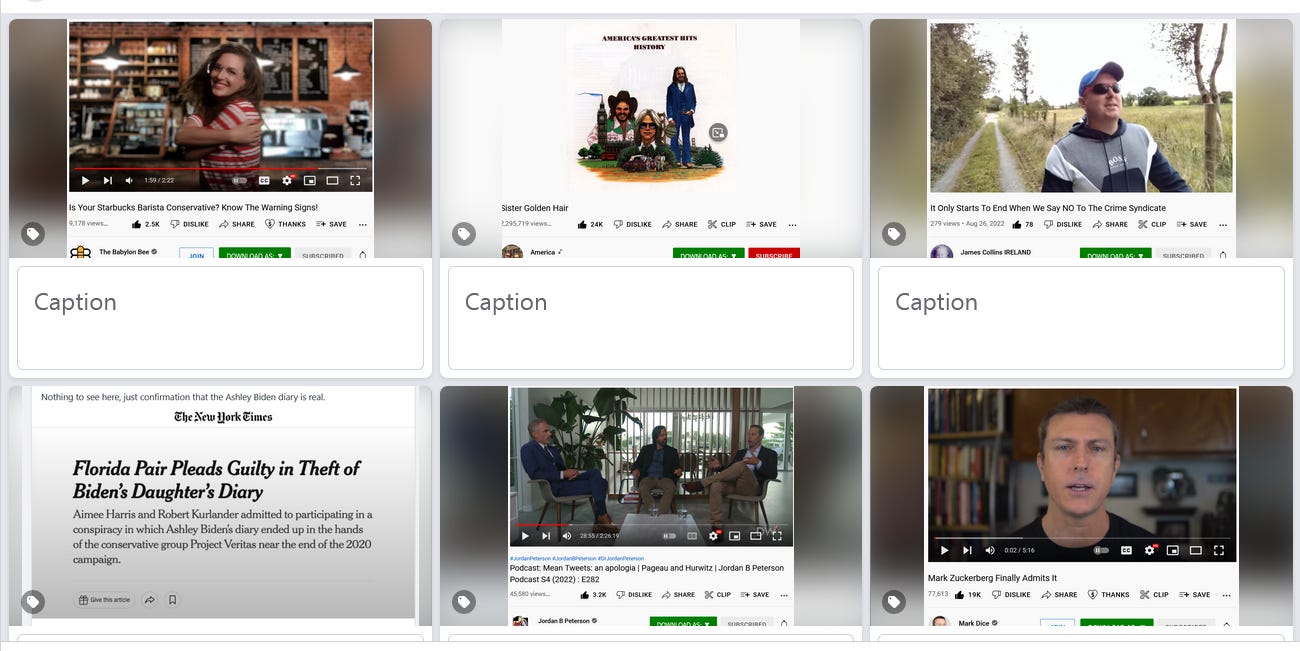The height and width of the screenshot is (651, 1300).
Task: Click the tag icon on the Mark Zuckerberg image
Action: 894,602
